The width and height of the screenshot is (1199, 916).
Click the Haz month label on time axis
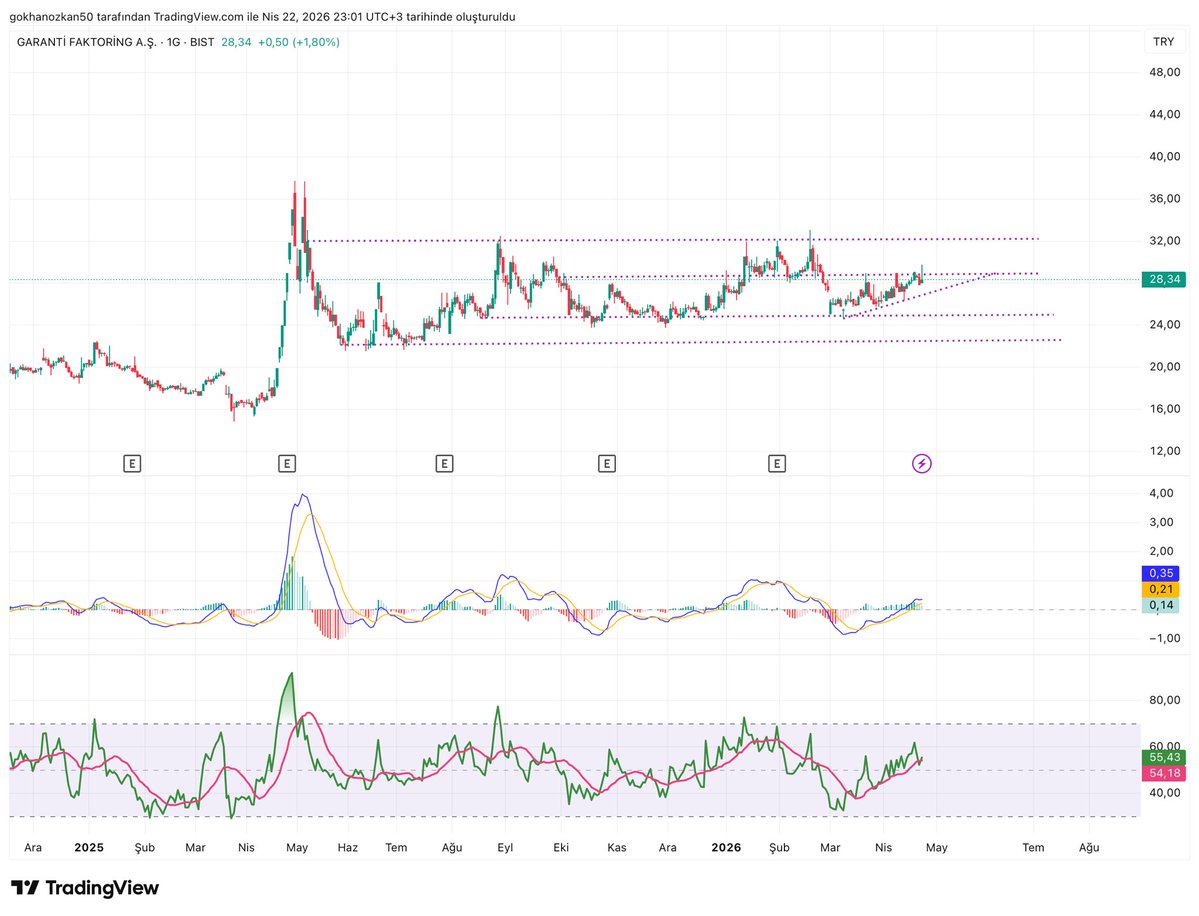coord(347,847)
